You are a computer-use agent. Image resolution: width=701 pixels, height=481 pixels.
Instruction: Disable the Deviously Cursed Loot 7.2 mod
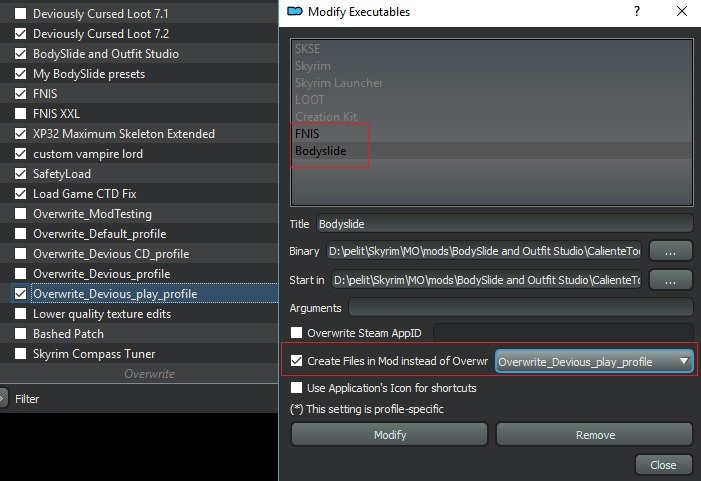tap(21, 34)
